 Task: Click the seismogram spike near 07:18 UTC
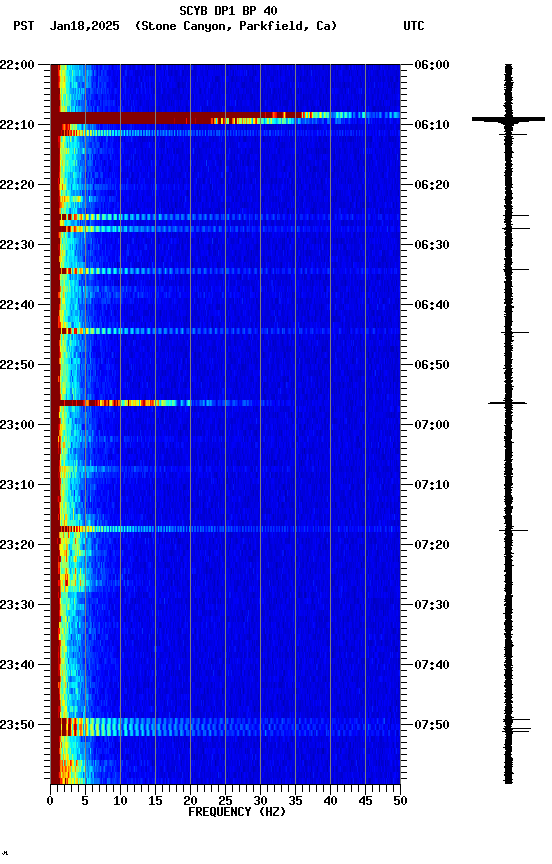513,531
